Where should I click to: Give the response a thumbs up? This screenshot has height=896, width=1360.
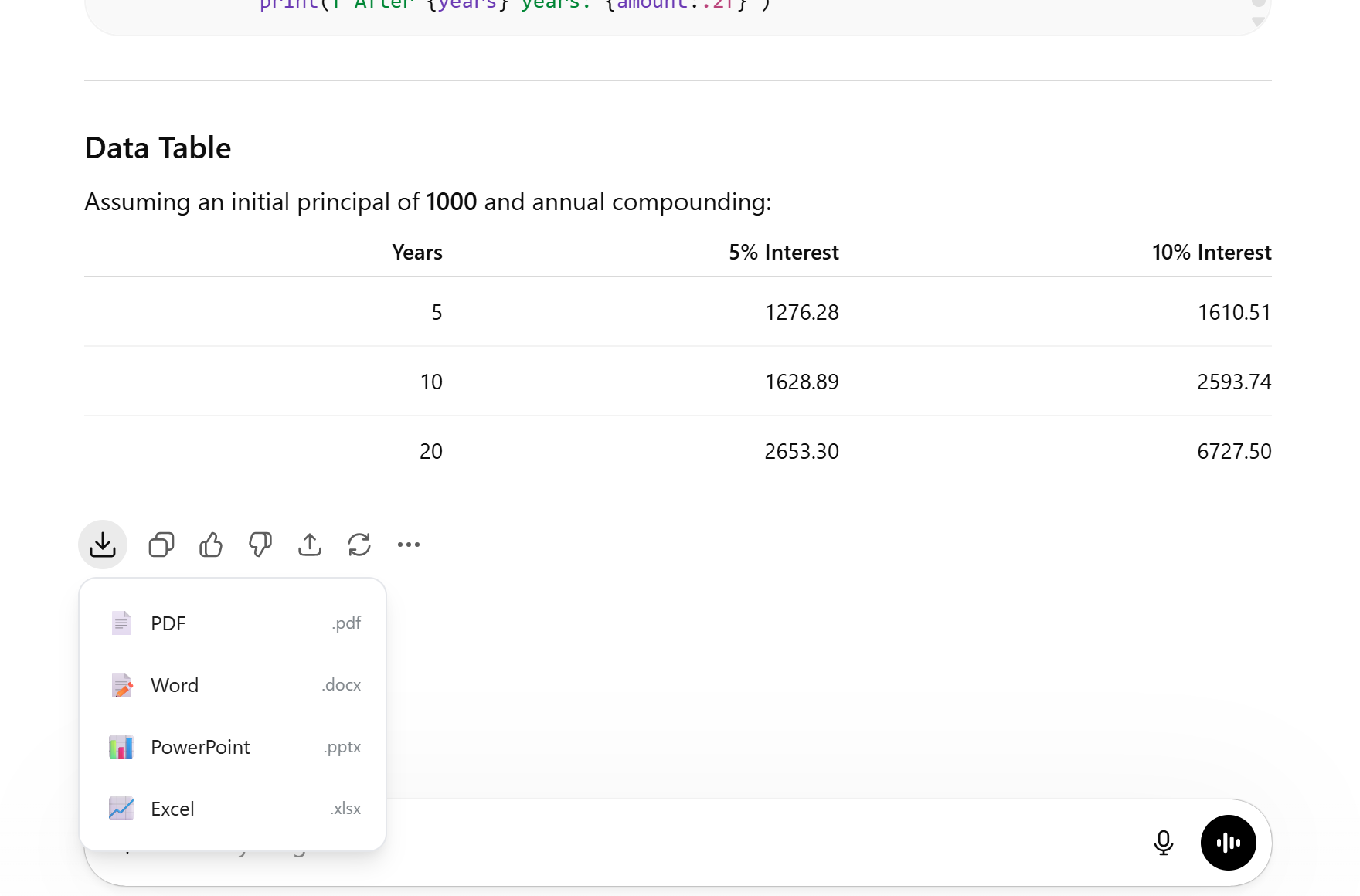pos(210,545)
